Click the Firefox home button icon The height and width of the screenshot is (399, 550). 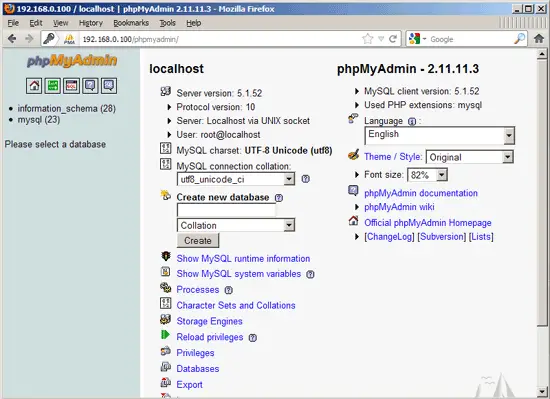tap(539, 39)
